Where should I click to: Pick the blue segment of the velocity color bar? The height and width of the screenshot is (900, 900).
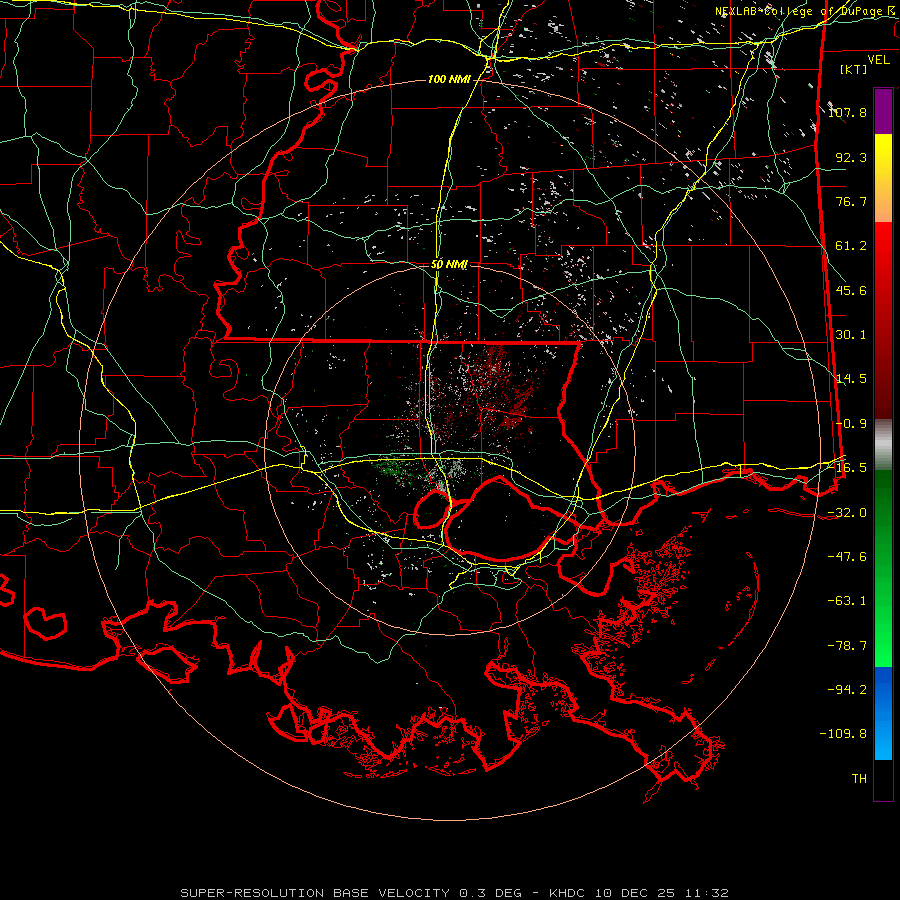pos(883,713)
